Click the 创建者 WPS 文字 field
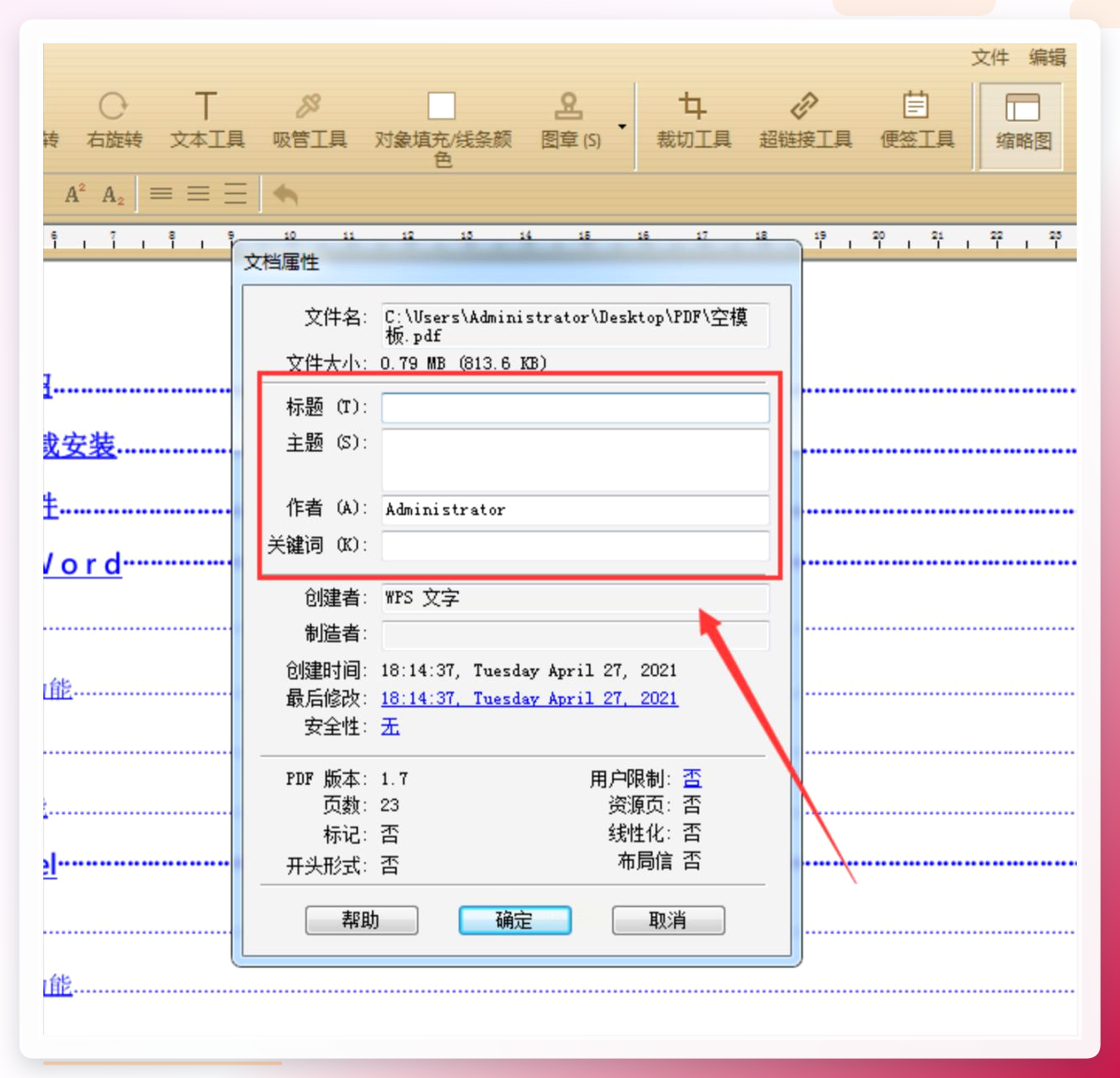The height and width of the screenshot is (1078, 1120). pos(575,598)
